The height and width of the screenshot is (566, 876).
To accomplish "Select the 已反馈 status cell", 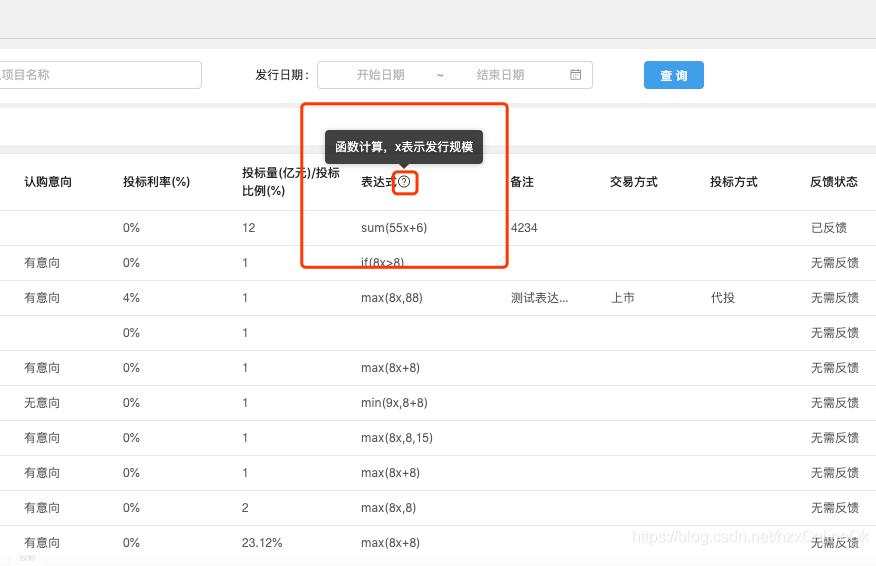I will click(828, 228).
